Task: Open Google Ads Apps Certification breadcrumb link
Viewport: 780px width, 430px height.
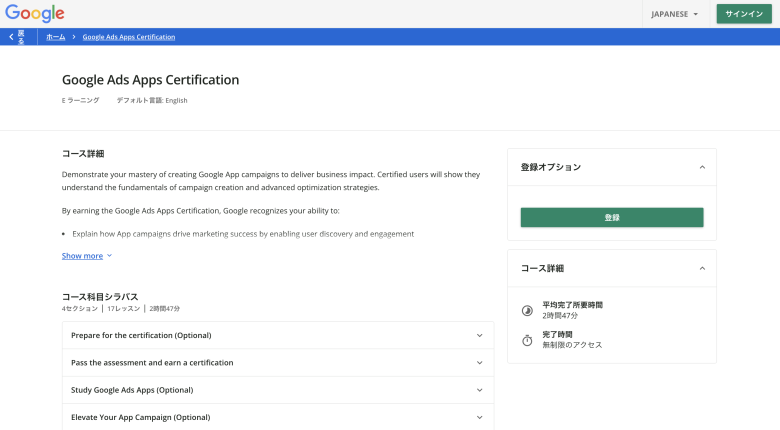Action: point(128,37)
